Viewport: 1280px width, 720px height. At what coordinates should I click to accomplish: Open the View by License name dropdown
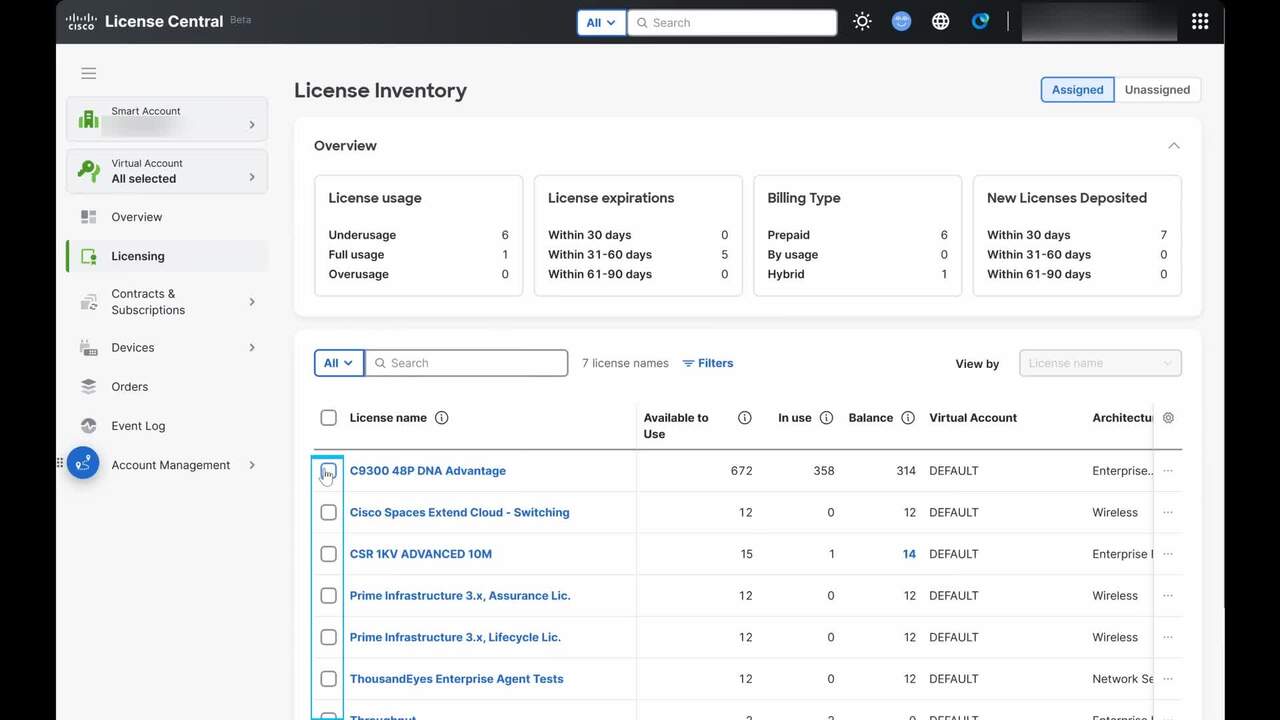pos(1100,363)
